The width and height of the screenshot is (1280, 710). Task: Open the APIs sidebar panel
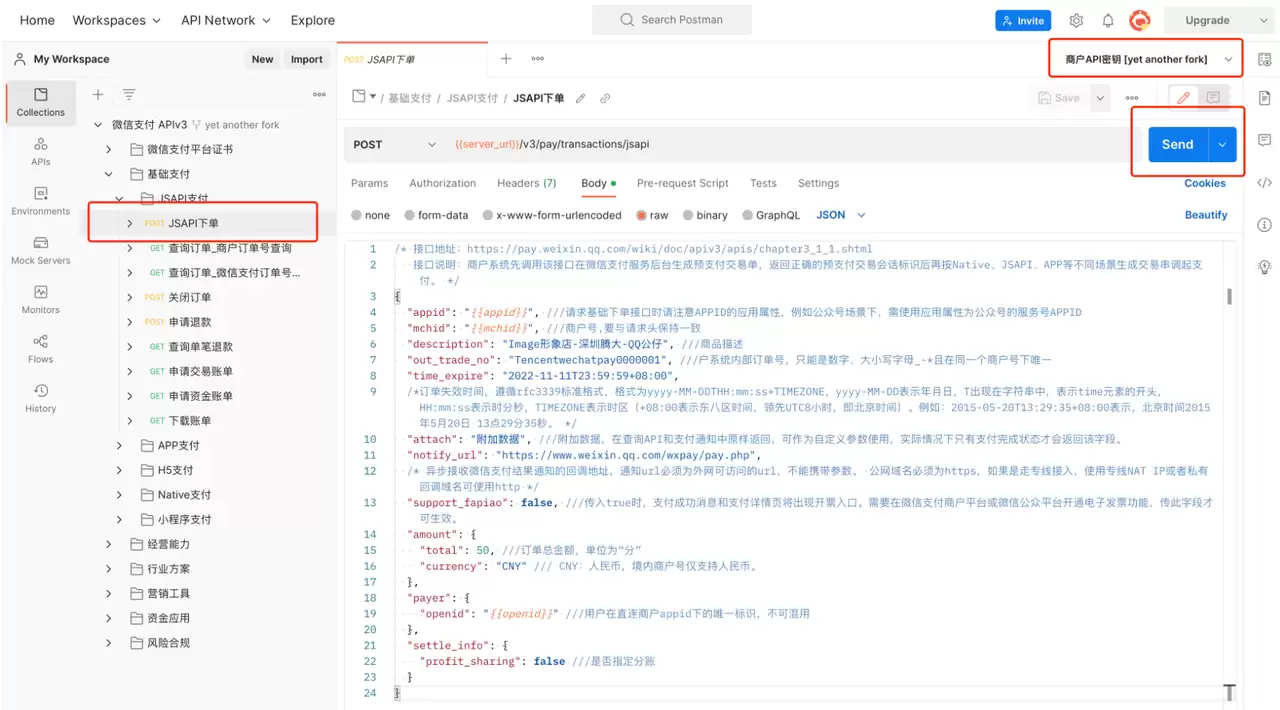point(40,151)
